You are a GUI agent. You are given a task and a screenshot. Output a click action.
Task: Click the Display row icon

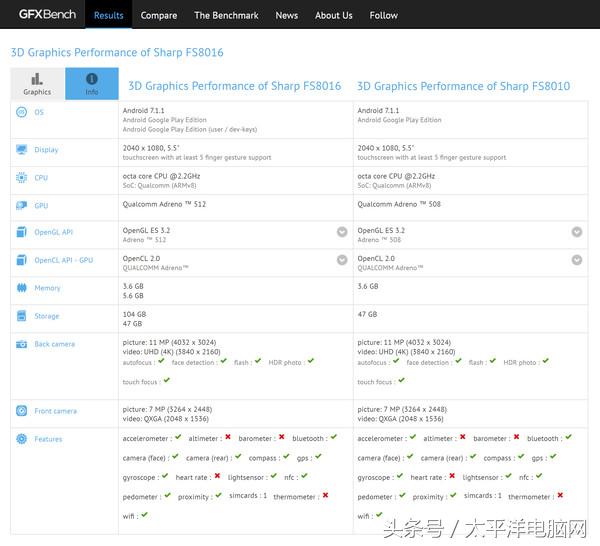coord(21,150)
